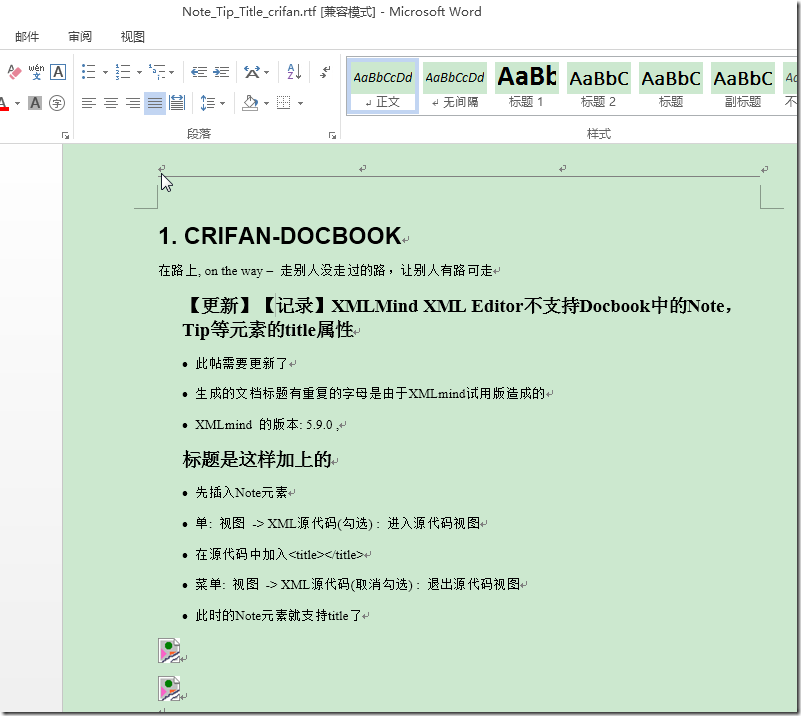The image size is (801, 716).
Task: Open the 视图 (View) tab
Action: pyautogui.click(x=132, y=37)
